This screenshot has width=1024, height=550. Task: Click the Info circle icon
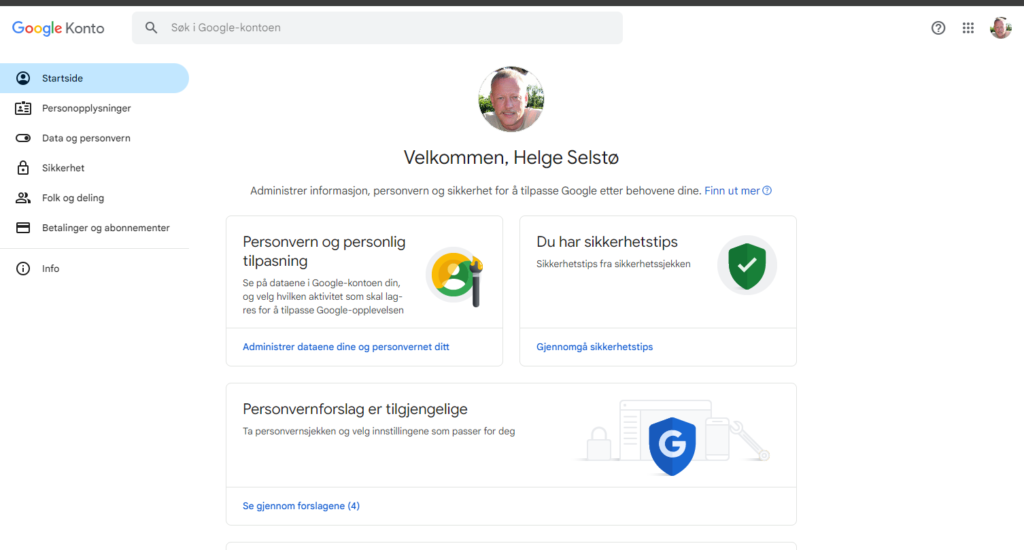click(x=23, y=268)
